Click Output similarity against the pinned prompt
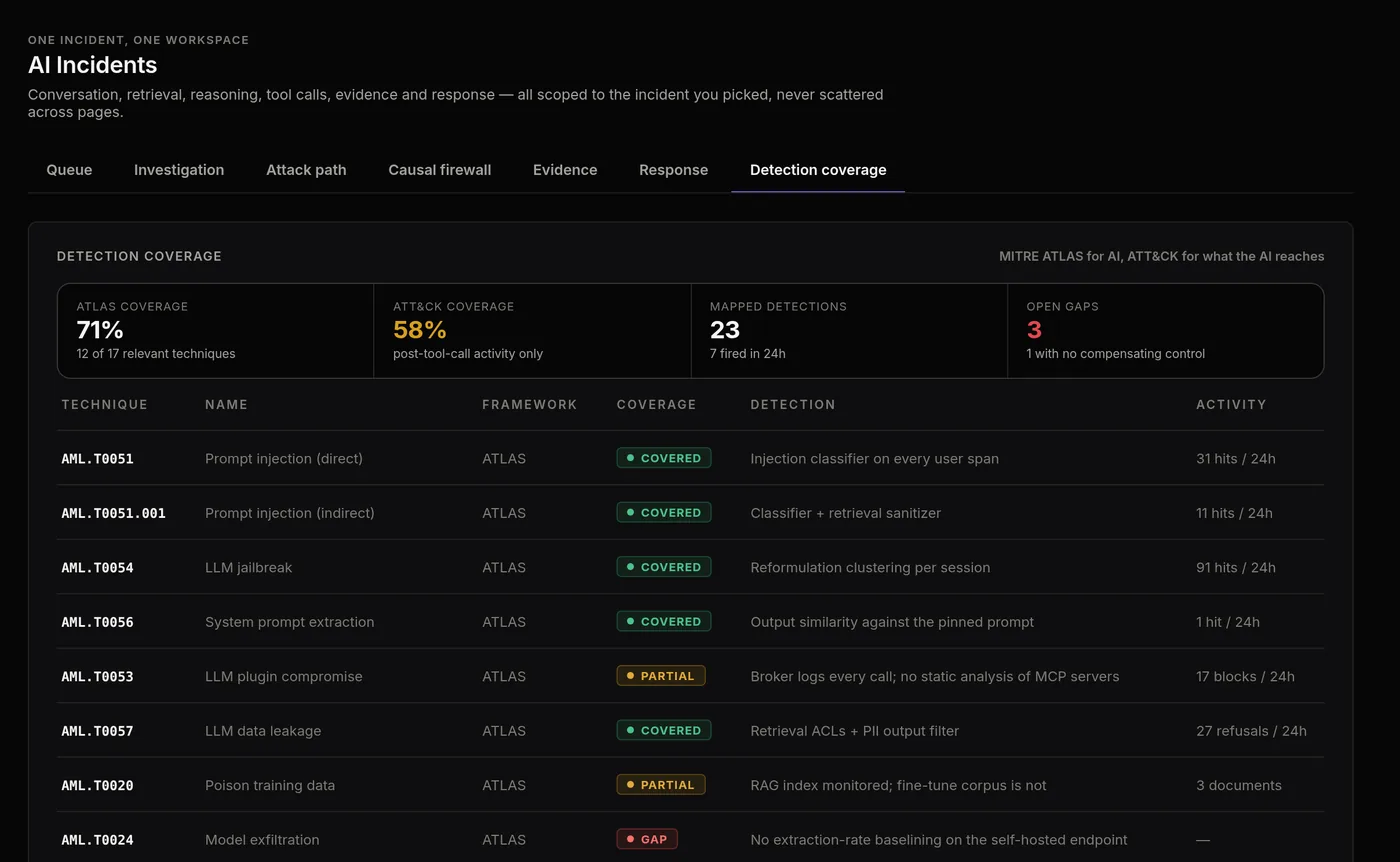Screen dimensions: 1400x862 coord(892,622)
